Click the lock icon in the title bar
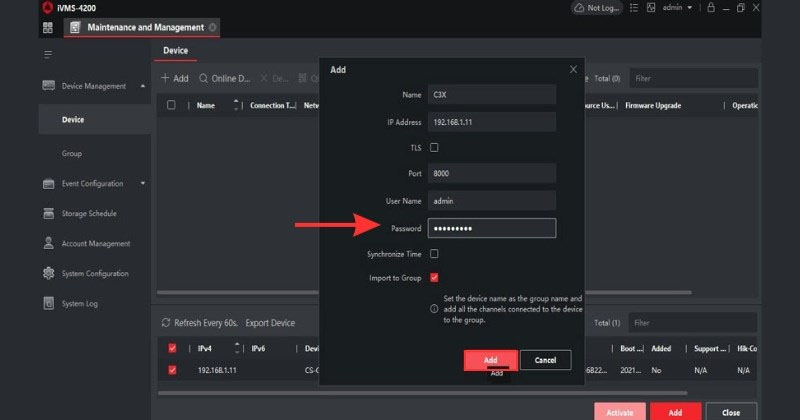 pyautogui.click(x=711, y=7)
